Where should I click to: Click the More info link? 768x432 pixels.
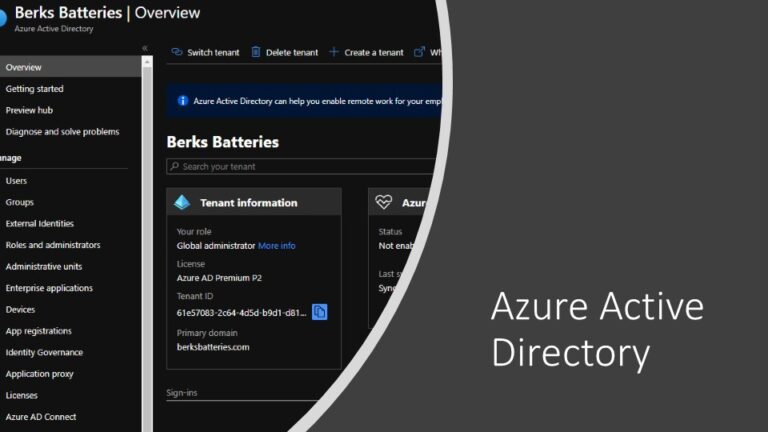(x=277, y=246)
